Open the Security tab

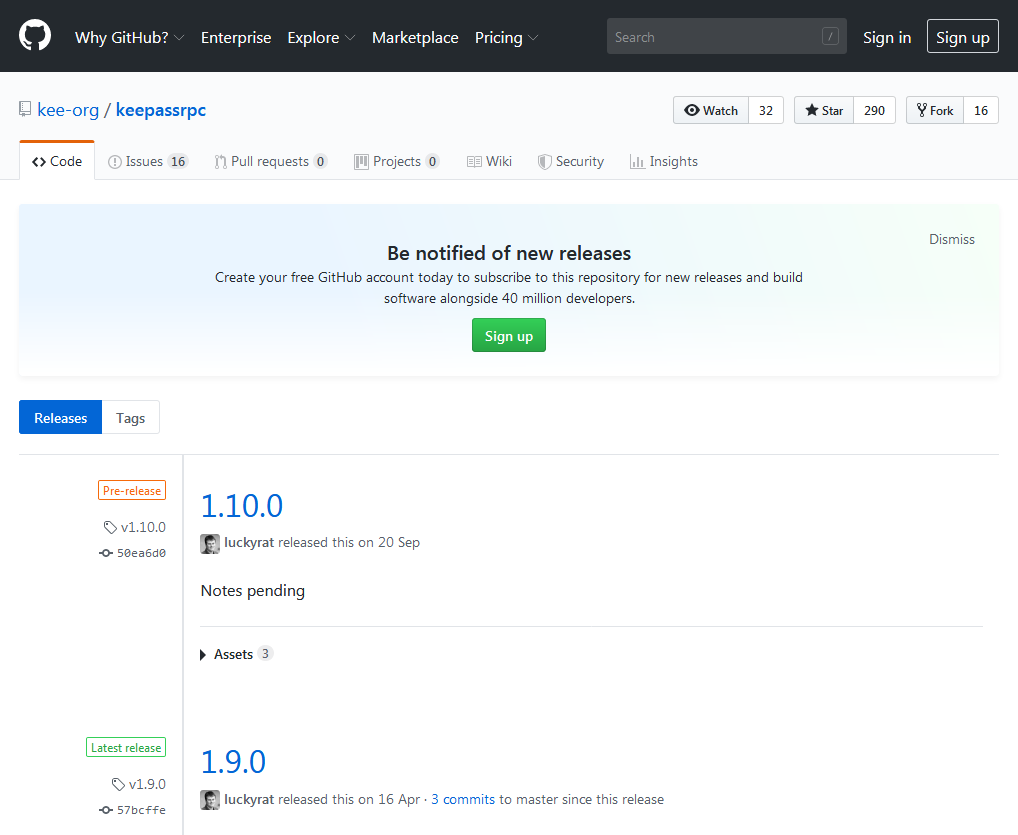tap(571, 161)
